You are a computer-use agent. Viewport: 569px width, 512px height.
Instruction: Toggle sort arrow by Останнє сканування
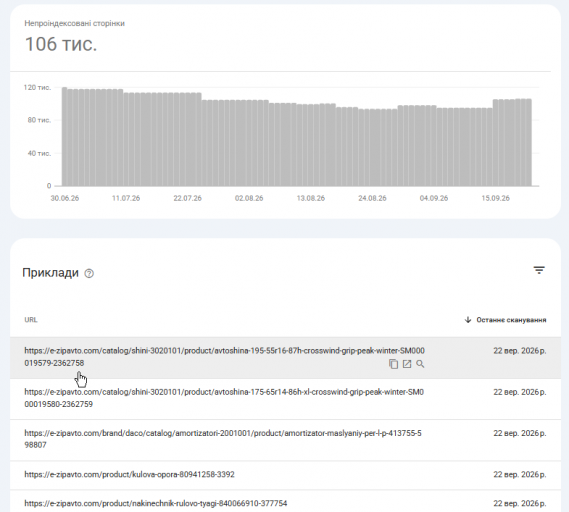pos(468,320)
